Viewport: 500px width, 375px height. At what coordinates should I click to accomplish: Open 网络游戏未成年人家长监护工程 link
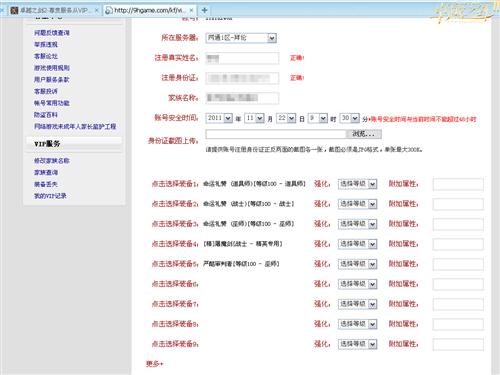point(75,126)
